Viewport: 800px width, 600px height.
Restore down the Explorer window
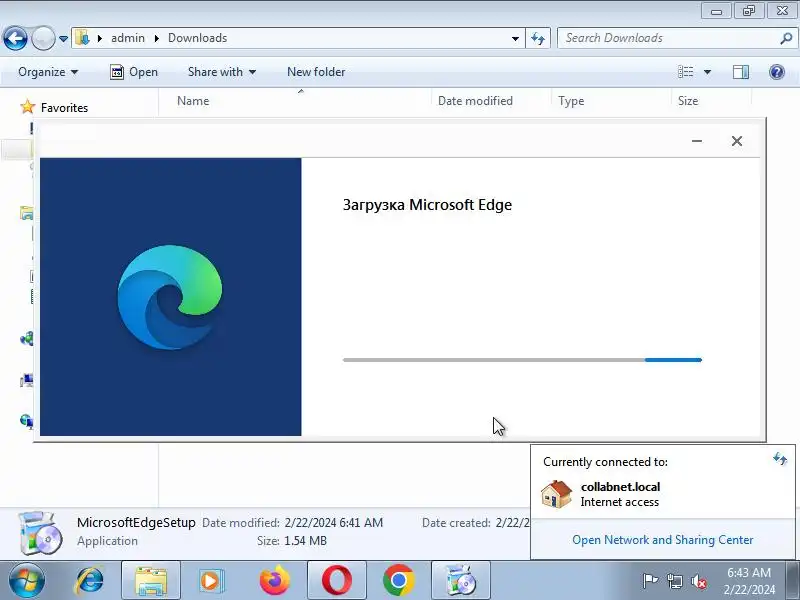pyautogui.click(x=749, y=11)
